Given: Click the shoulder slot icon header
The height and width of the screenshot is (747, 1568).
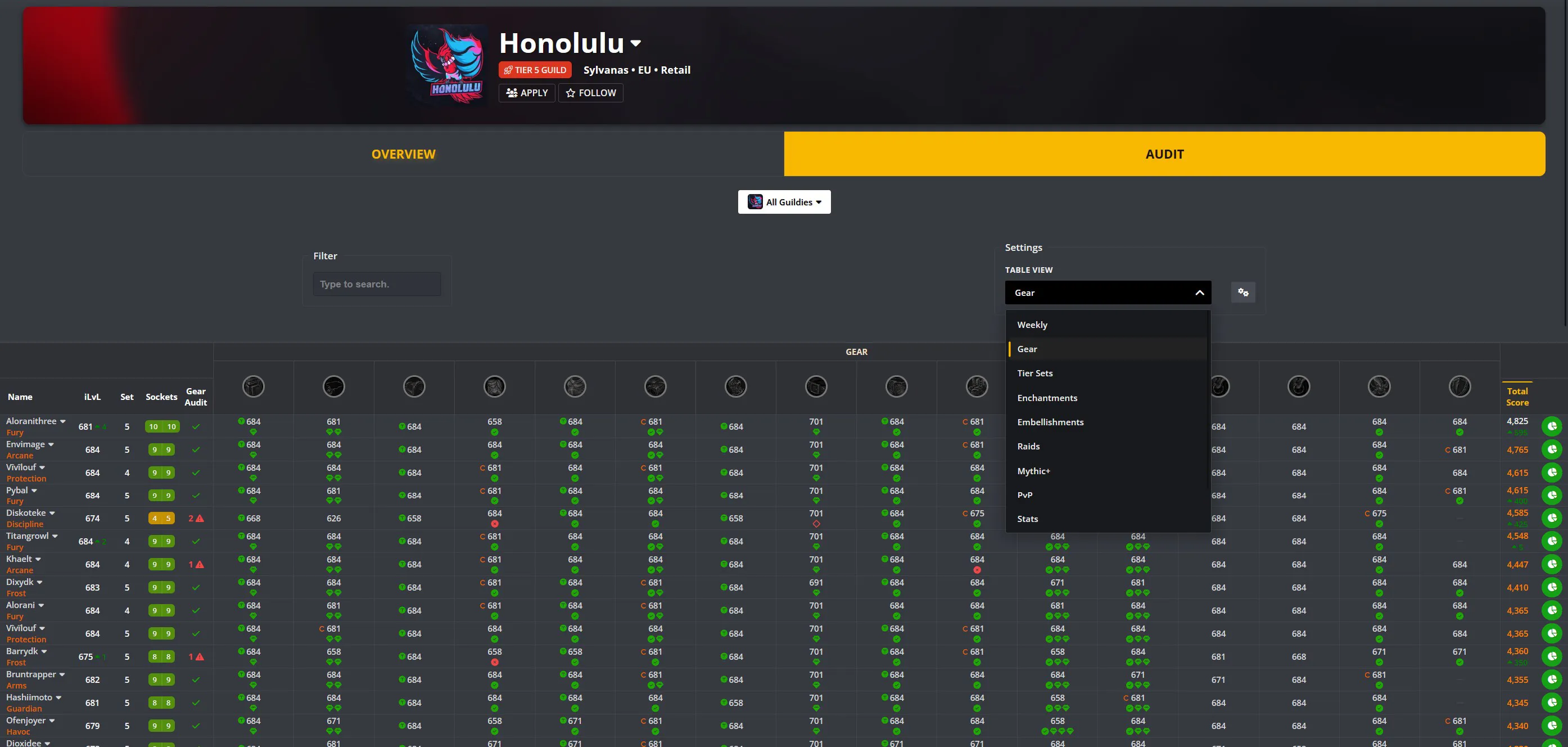Looking at the screenshot, I should pyautogui.click(x=414, y=386).
